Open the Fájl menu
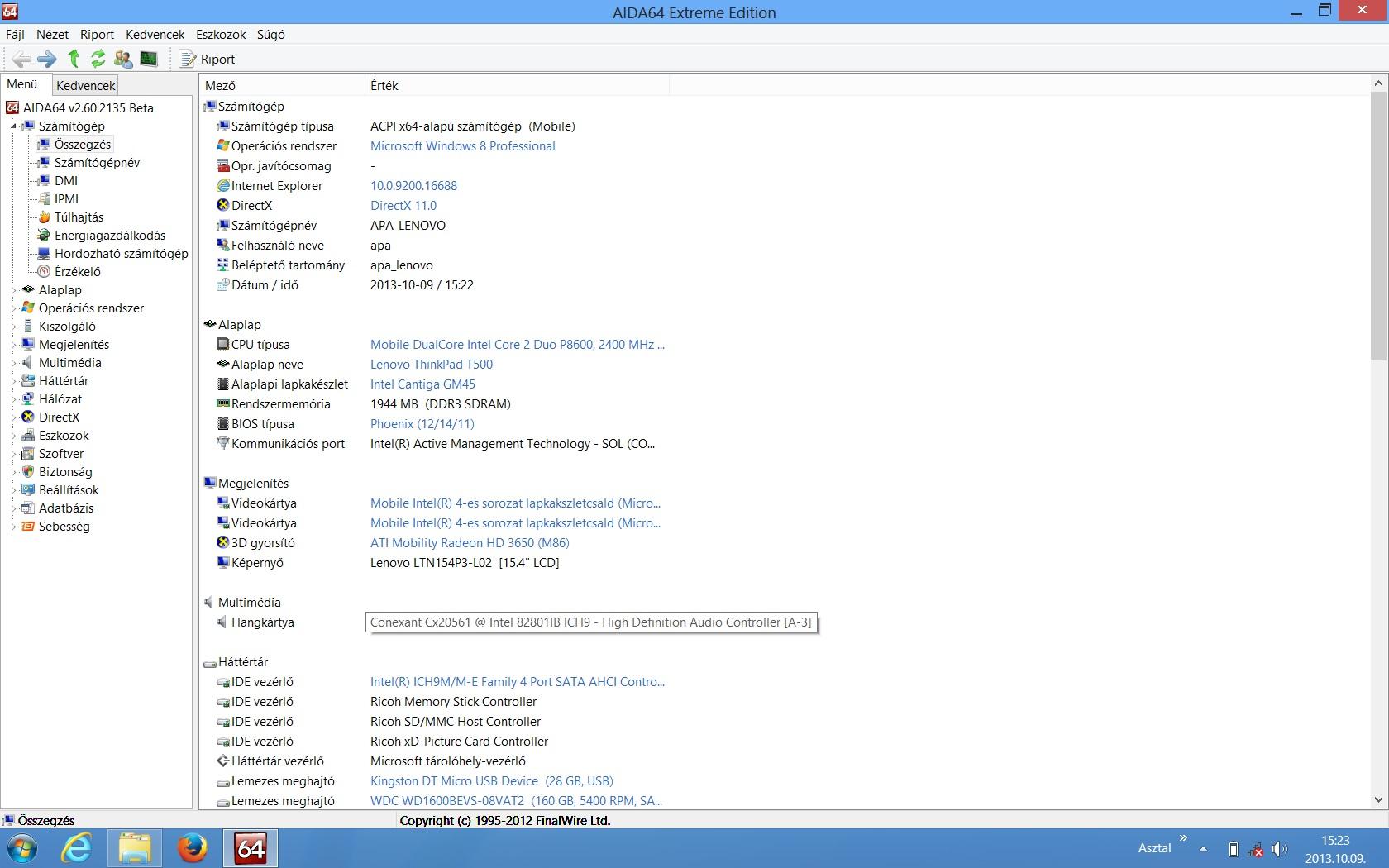The image size is (1389, 868). pos(15,35)
